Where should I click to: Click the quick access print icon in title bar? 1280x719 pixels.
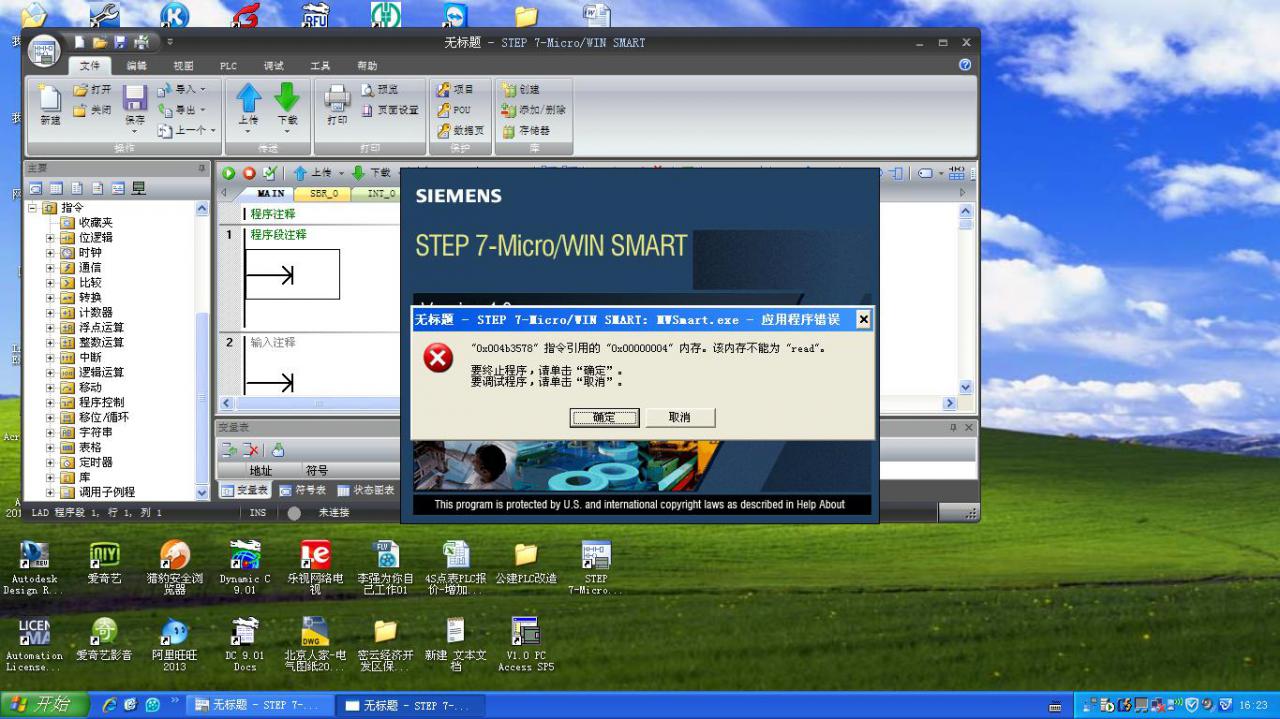tap(141, 42)
